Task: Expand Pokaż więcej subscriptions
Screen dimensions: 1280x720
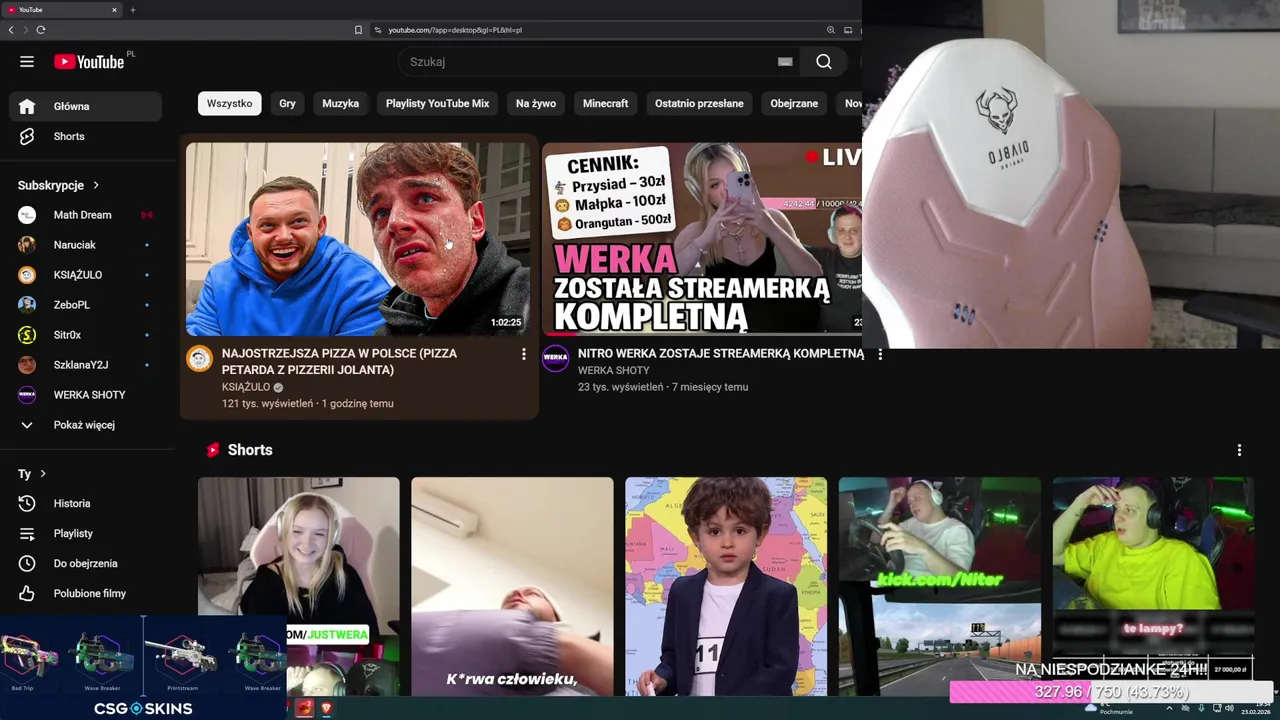Action: click(85, 425)
